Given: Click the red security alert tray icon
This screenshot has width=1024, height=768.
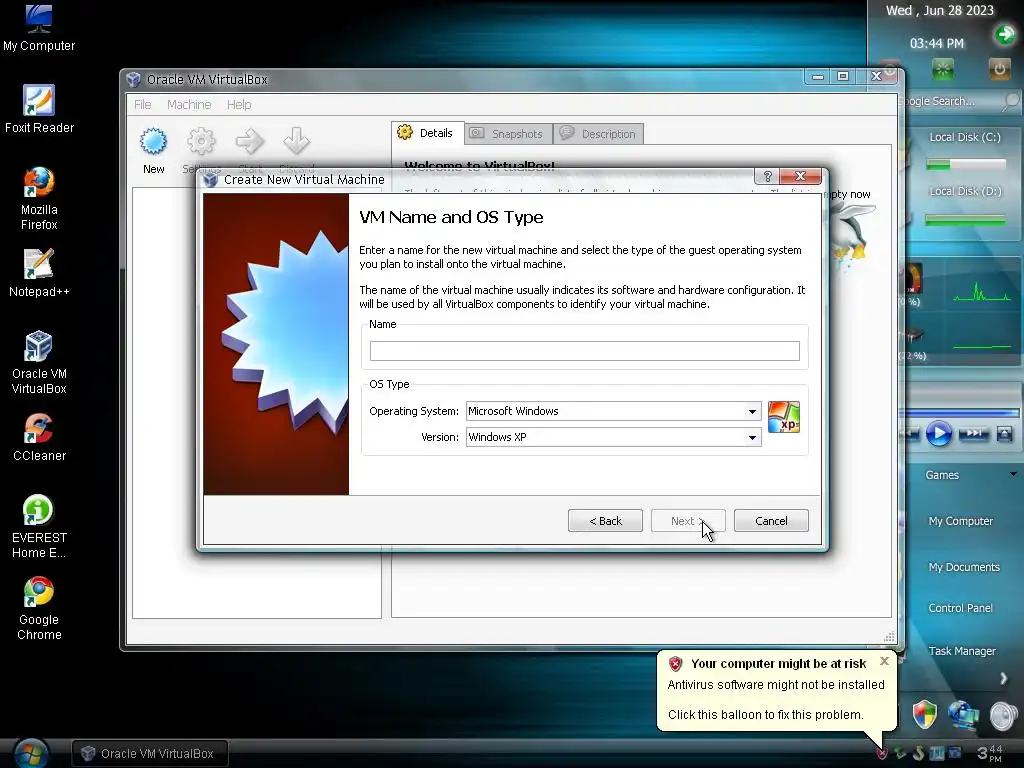Looking at the screenshot, I should click(882, 754).
